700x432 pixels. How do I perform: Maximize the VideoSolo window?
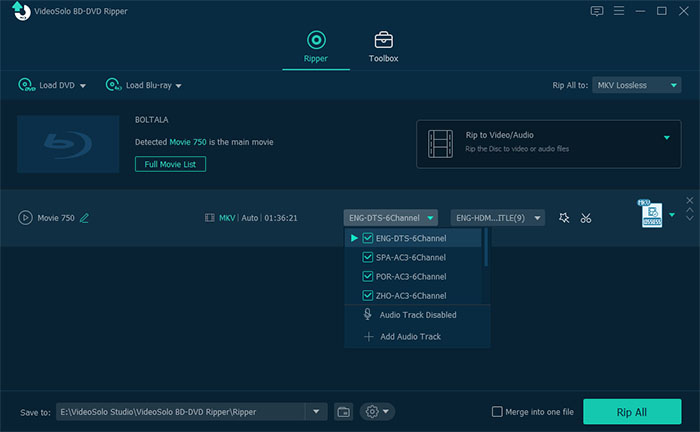coord(662,11)
